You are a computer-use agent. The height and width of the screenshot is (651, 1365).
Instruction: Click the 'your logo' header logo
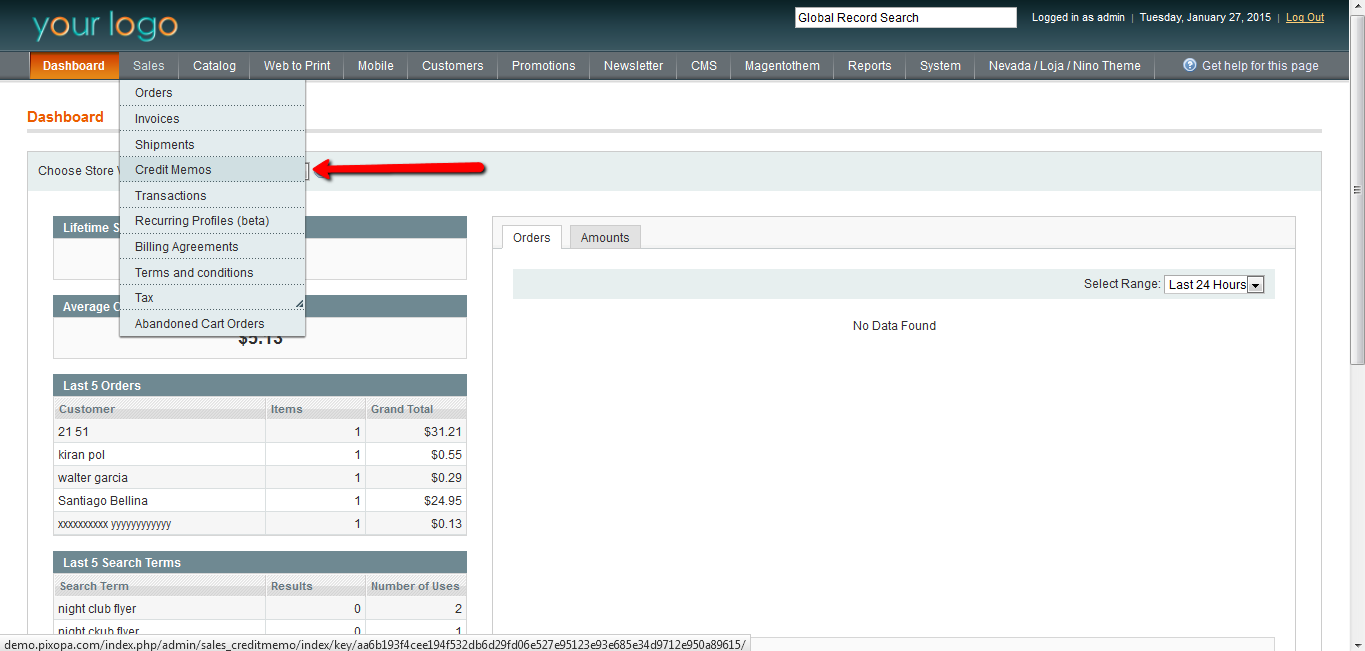[x=105, y=24]
